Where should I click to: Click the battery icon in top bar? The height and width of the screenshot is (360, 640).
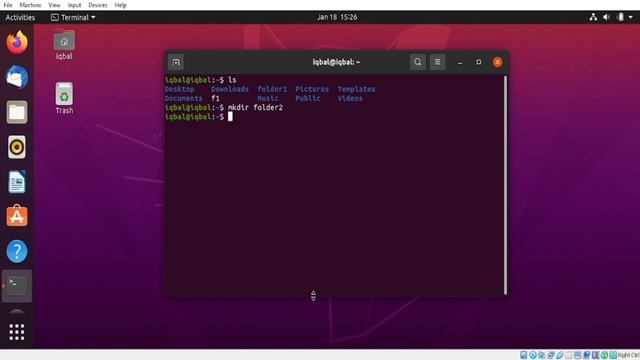tap(620, 17)
